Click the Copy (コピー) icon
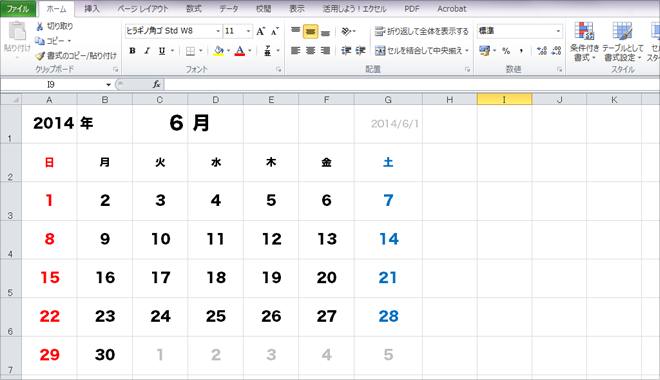Image resolution: width=660 pixels, height=380 pixels. click(40, 41)
